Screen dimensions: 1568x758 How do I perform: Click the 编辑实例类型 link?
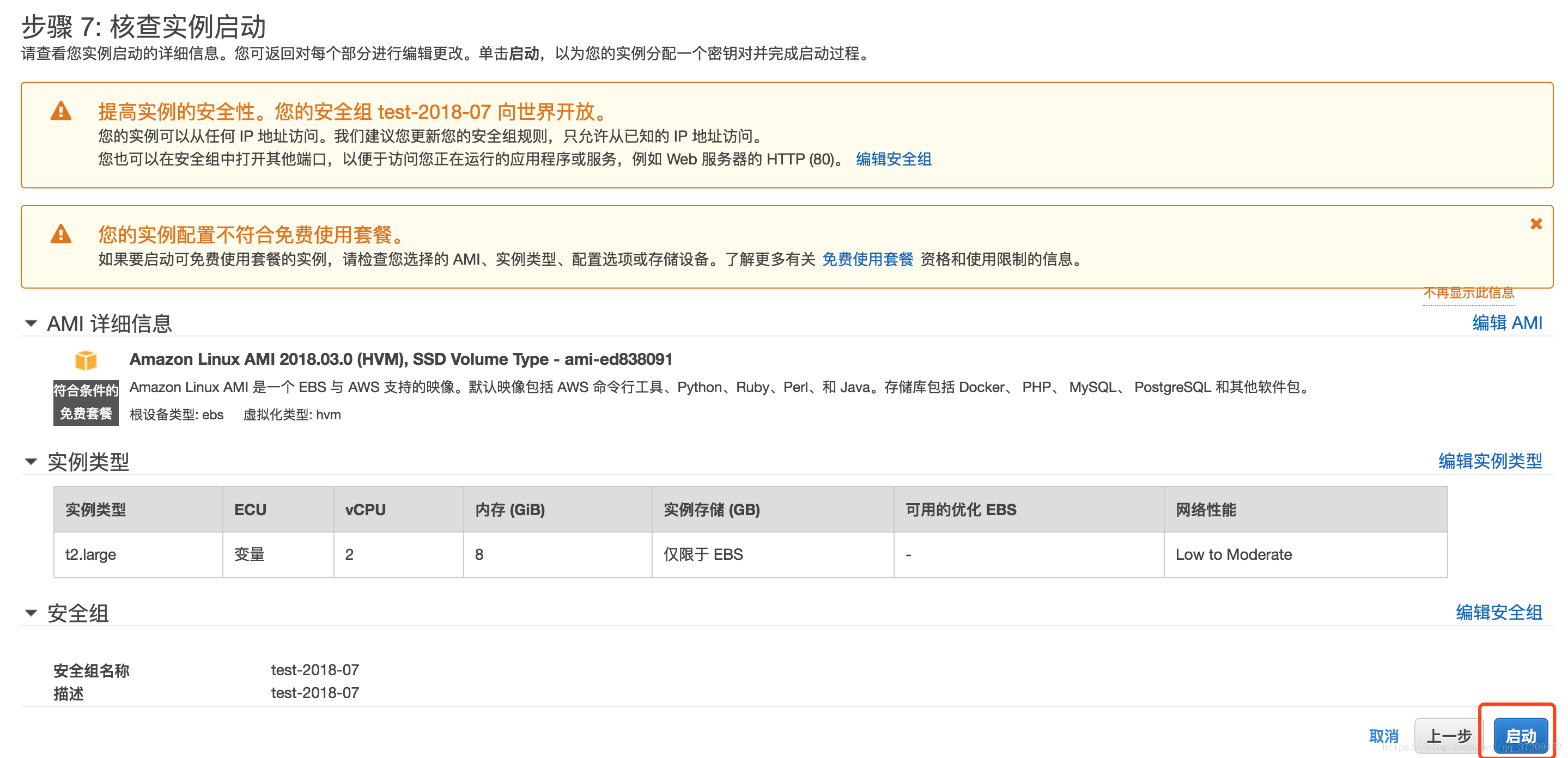coord(1490,461)
